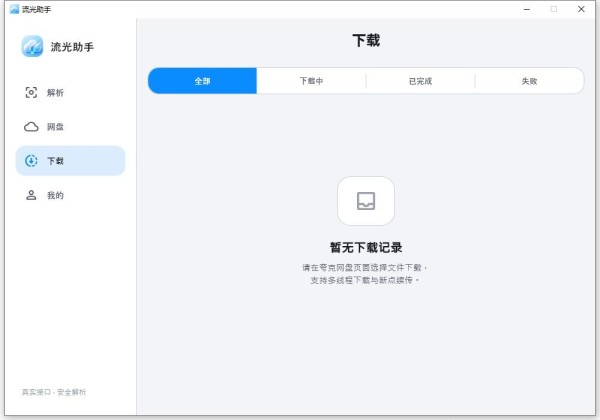The height and width of the screenshot is (420, 600).
Task: Click the title bar app icon
Action: (x=15, y=9)
